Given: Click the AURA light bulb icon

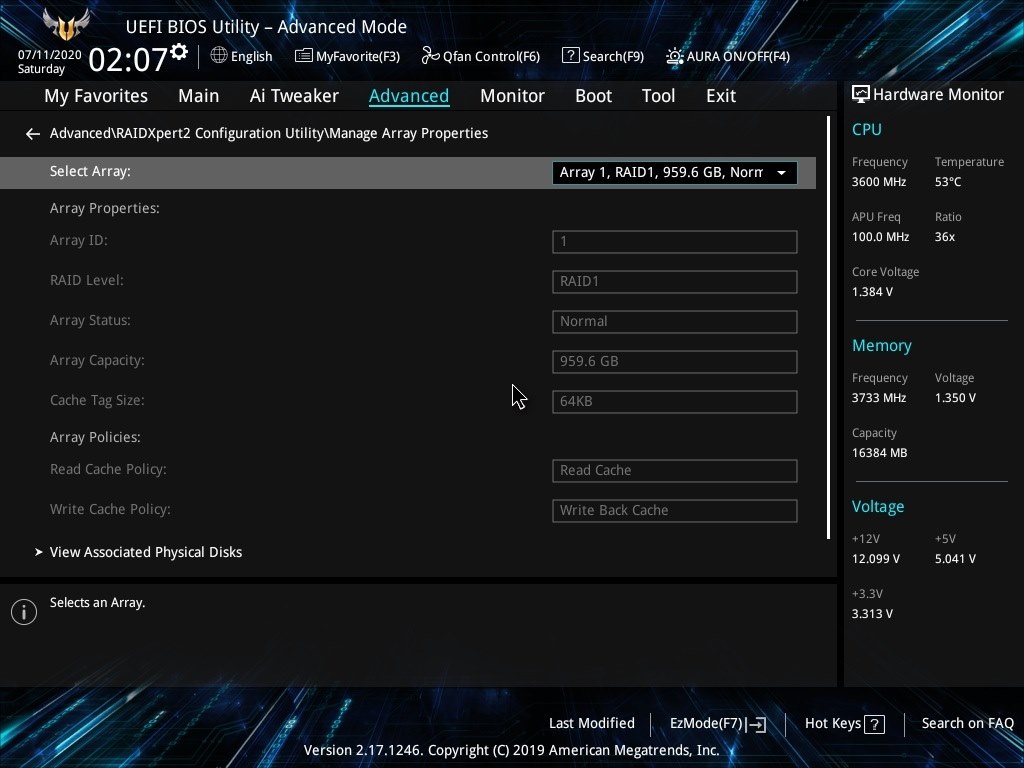Looking at the screenshot, I should [x=675, y=56].
